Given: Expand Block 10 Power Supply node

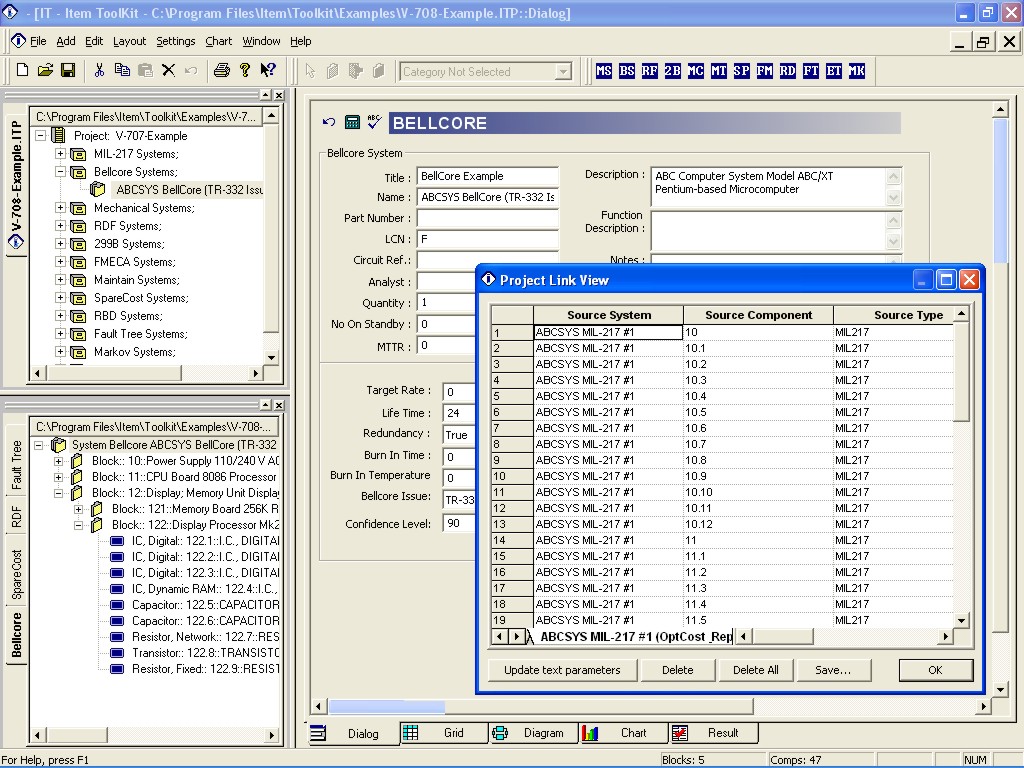Looking at the screenshot, I should [x=58, y=461].
